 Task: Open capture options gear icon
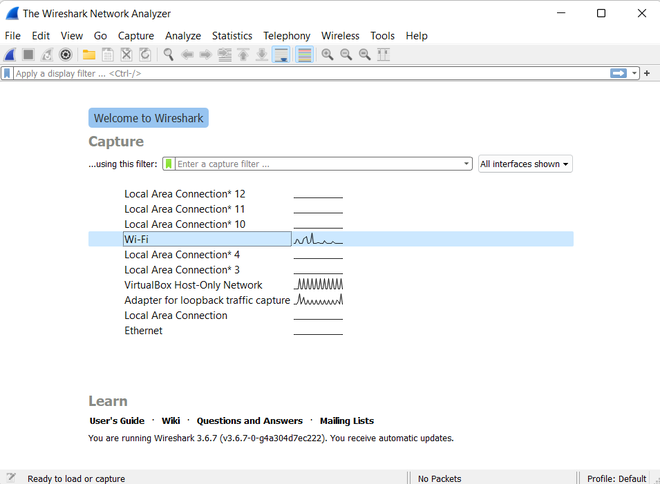tap(65, 55)
